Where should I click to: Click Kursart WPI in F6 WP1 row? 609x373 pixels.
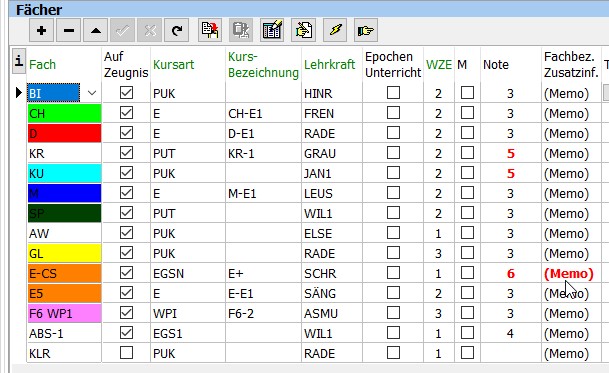click(165, 314)
